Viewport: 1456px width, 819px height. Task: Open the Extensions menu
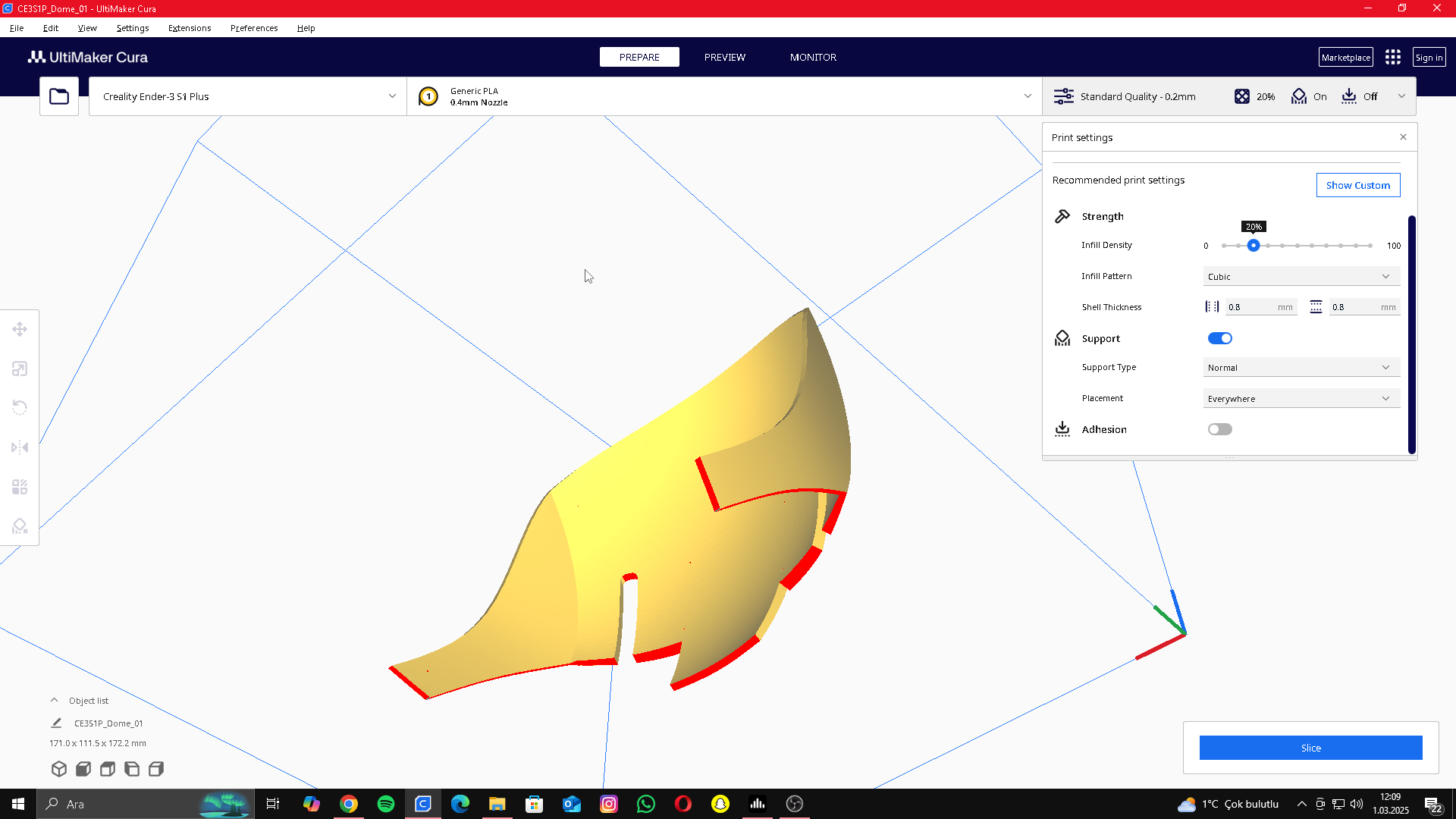pos(190,28)
